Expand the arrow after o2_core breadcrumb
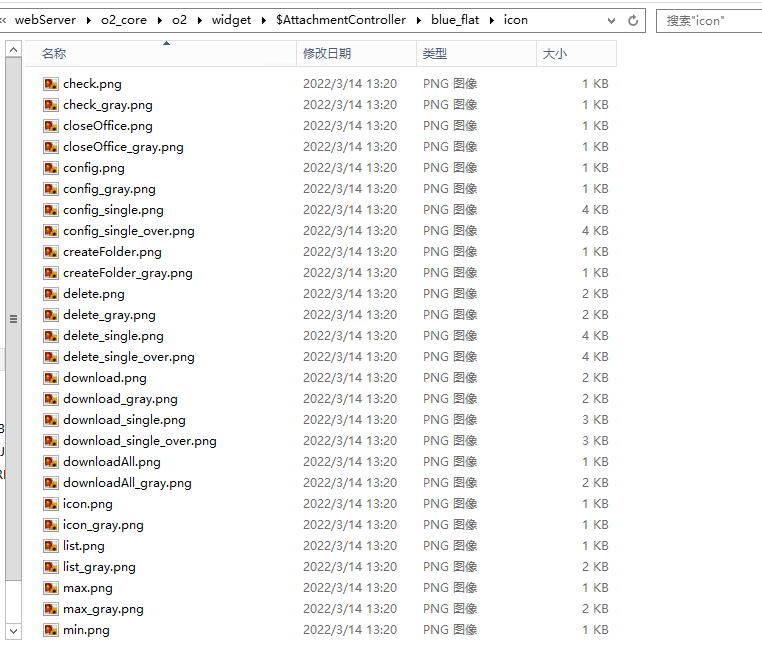Image resolution: width=762 pixels, height=650 pixels. point(159,20)
